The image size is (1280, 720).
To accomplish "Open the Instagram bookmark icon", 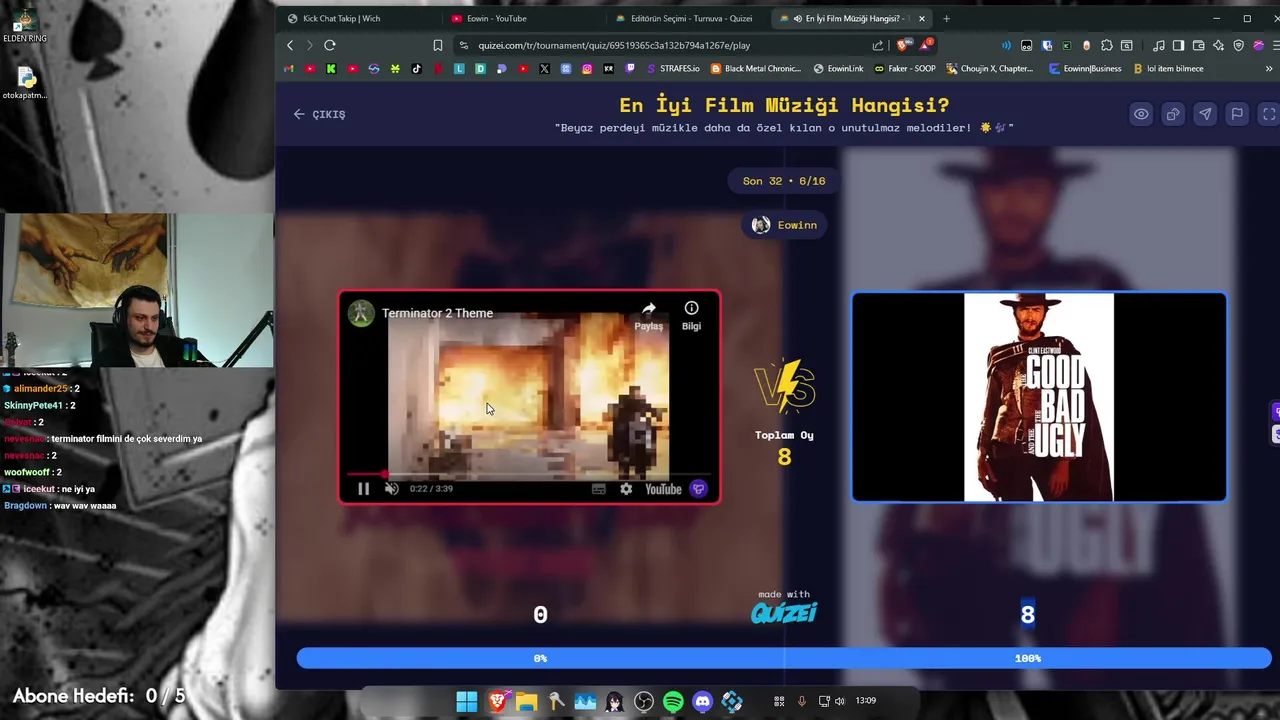I will click(x=587, y=69).
